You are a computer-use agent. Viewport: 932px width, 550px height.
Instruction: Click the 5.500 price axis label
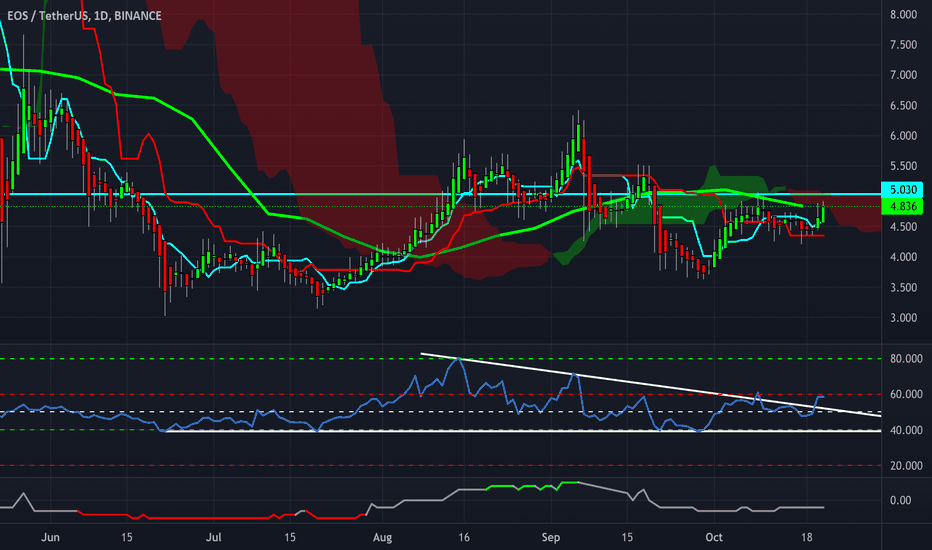[903, 166]
